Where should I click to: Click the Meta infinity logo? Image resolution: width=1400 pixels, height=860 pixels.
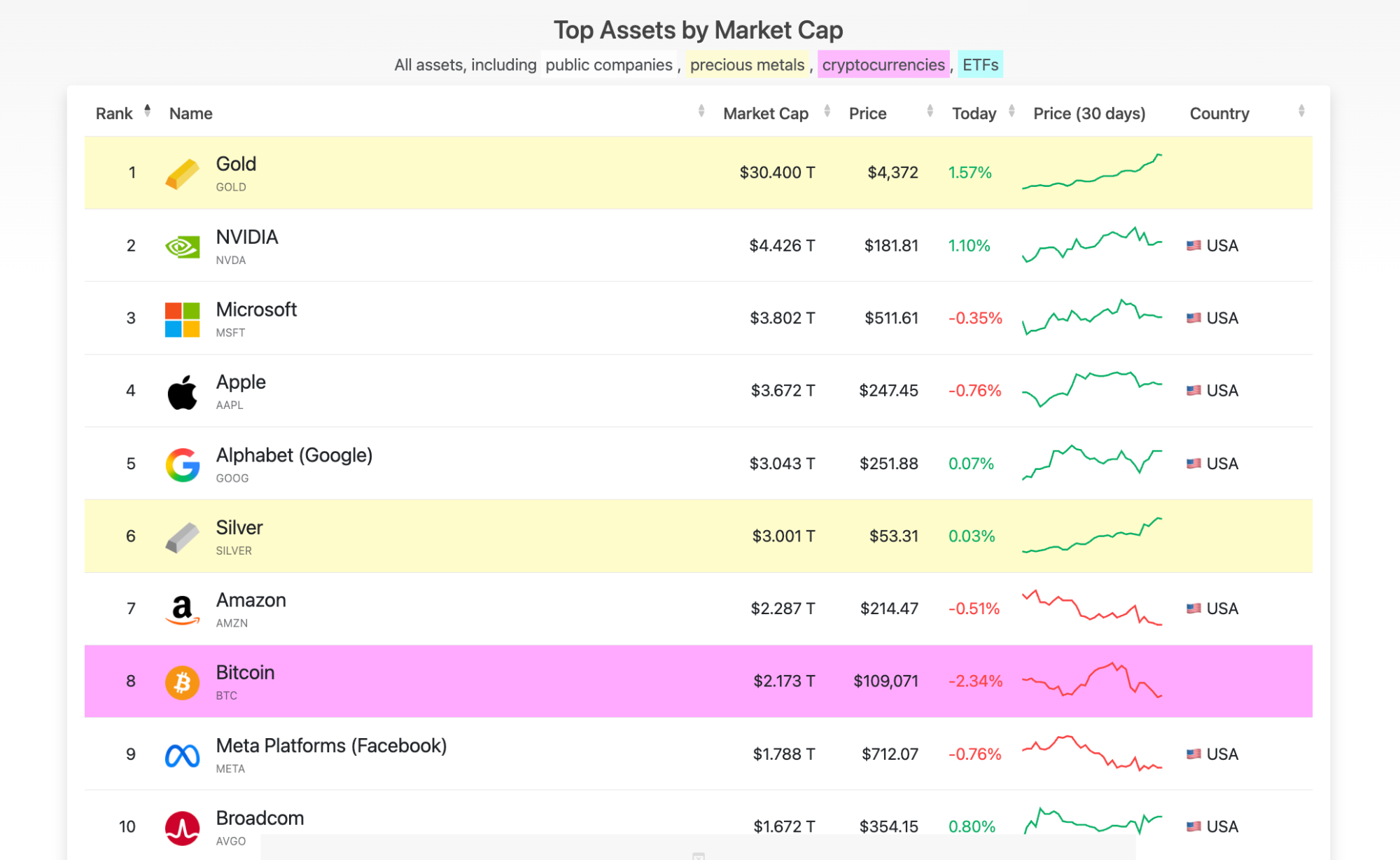pos(182,756)
